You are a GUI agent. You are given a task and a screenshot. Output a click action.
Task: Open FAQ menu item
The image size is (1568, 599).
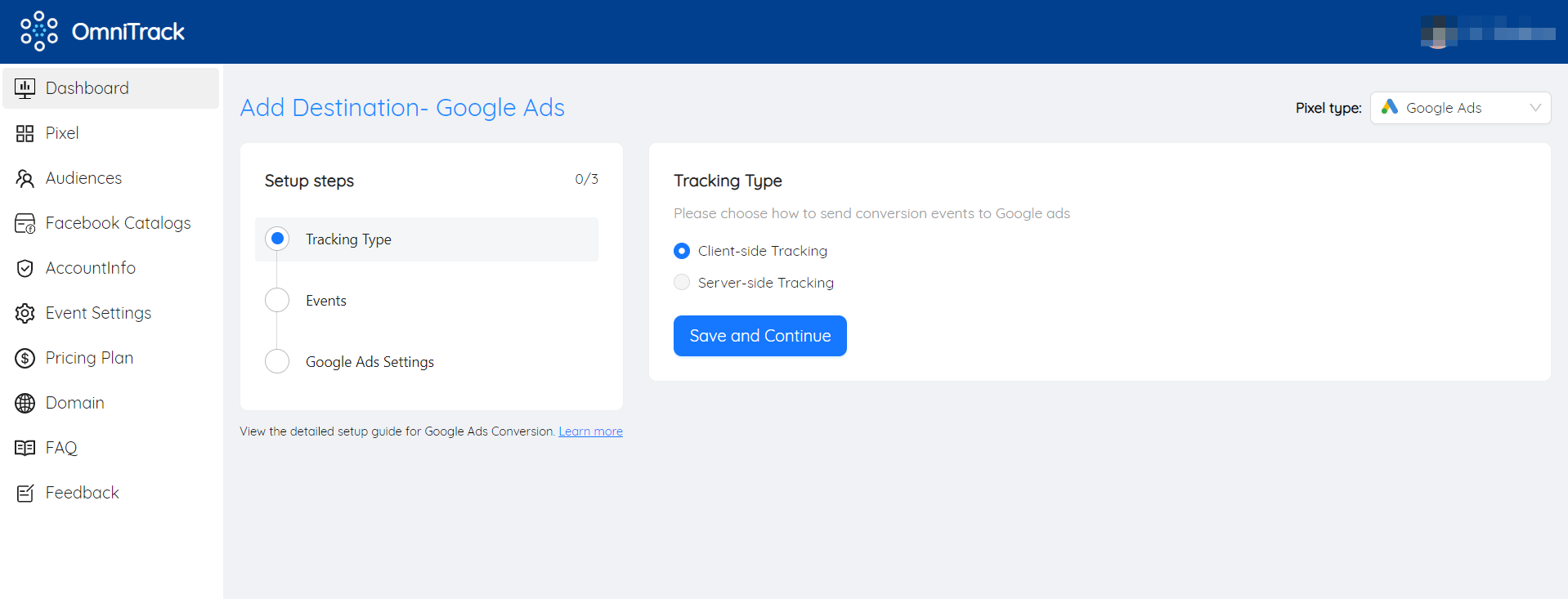tap(111, 448)
